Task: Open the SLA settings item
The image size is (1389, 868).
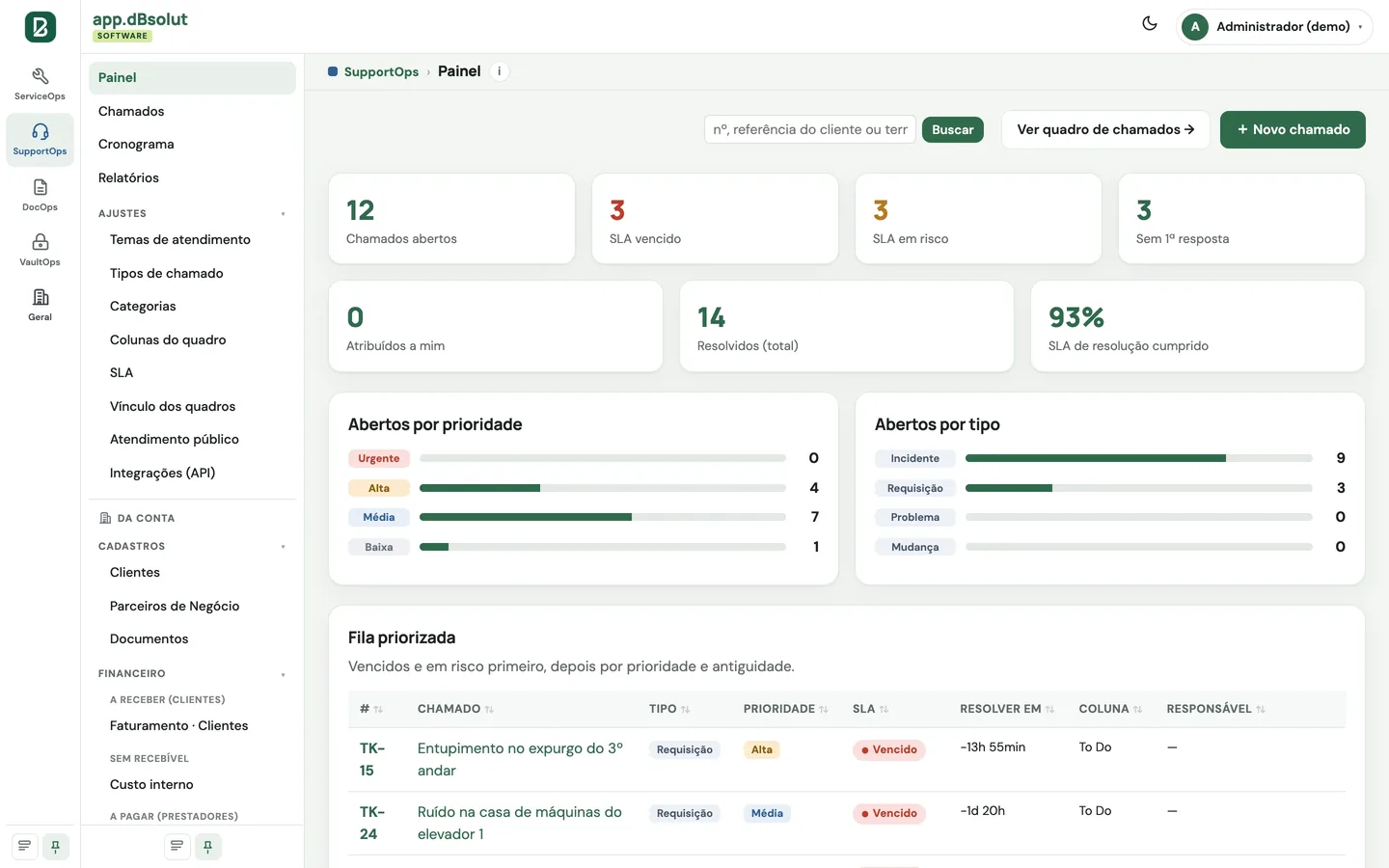Action: (198, 373)
